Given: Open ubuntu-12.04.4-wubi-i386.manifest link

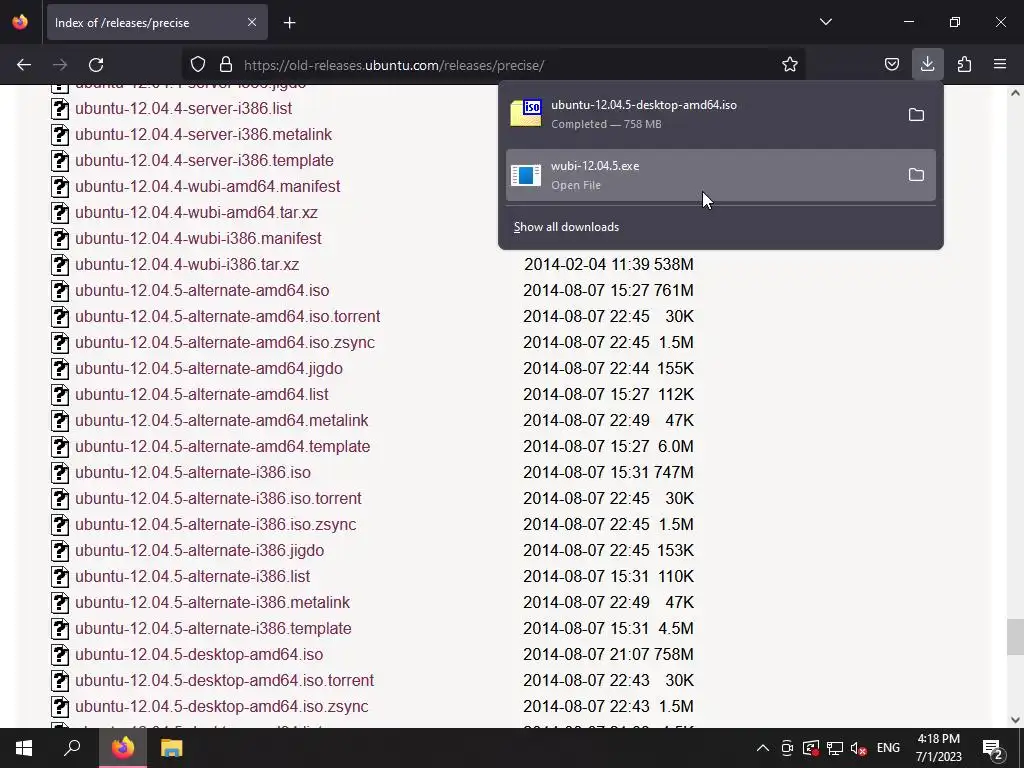Looking at the screenshot, I should 198,238.
